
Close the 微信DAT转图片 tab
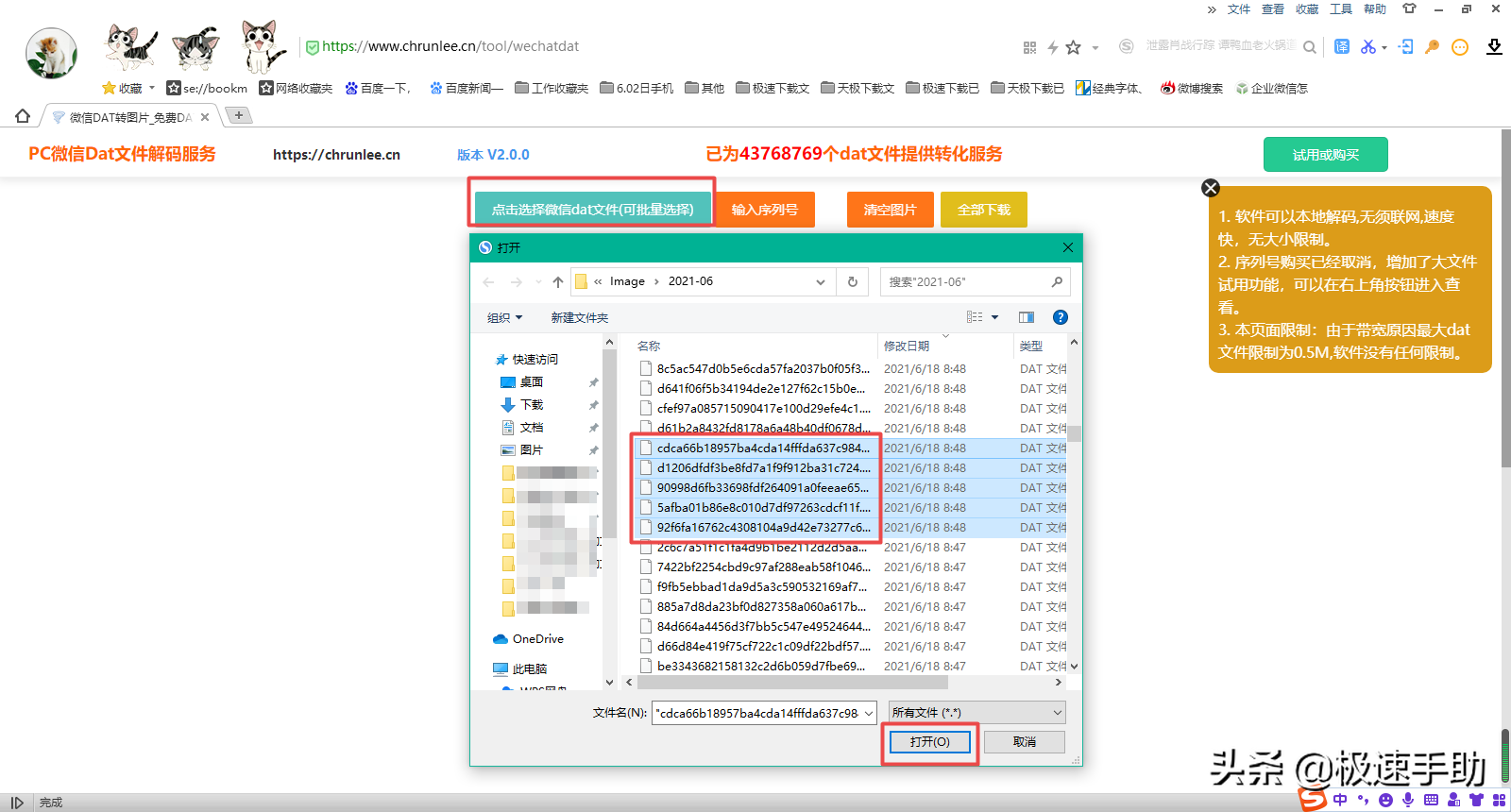[x=205, y=117]
